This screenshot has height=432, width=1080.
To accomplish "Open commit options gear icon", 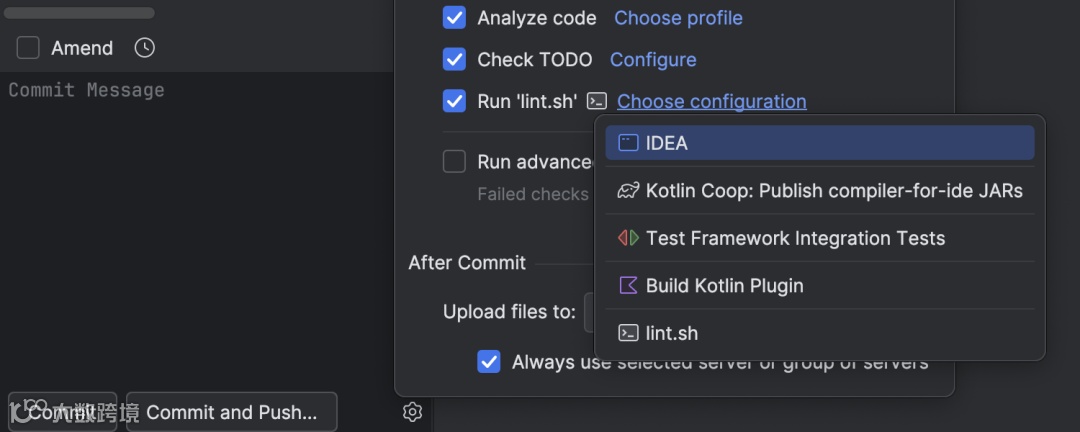I will (x=412, y=412).
